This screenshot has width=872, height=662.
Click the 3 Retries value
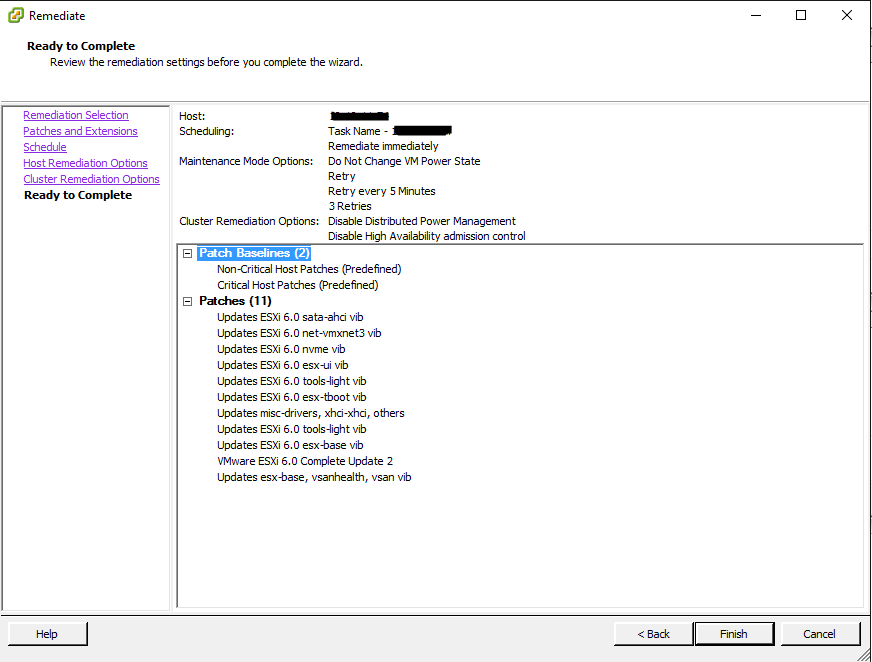coord(349,206)
